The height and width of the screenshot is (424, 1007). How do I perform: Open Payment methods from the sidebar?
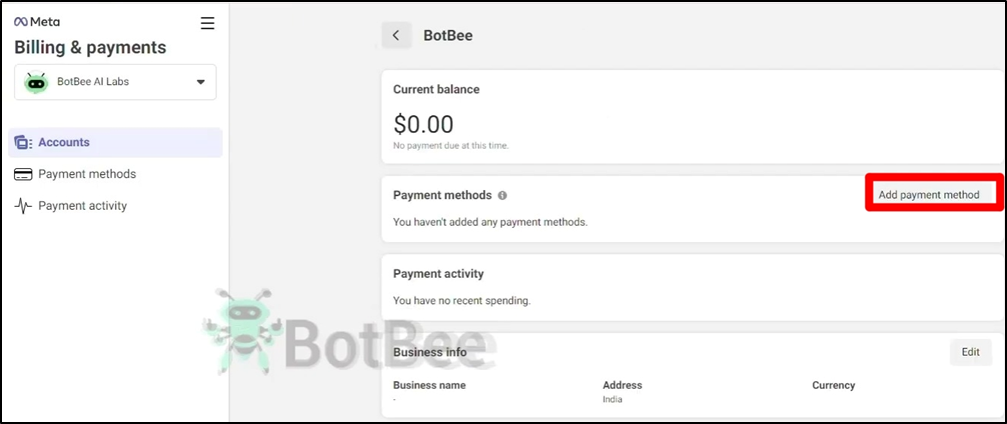point(87,174)
